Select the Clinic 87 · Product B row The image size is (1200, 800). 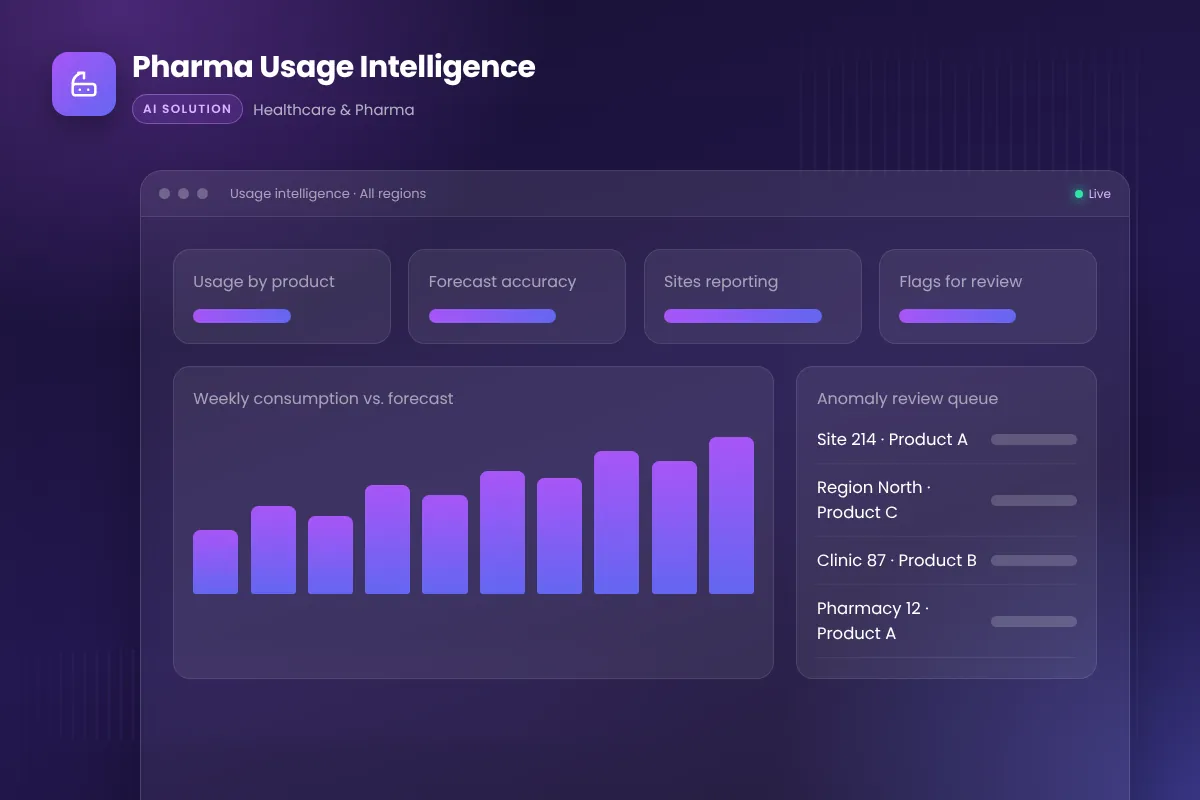click(x=946, y=560)
